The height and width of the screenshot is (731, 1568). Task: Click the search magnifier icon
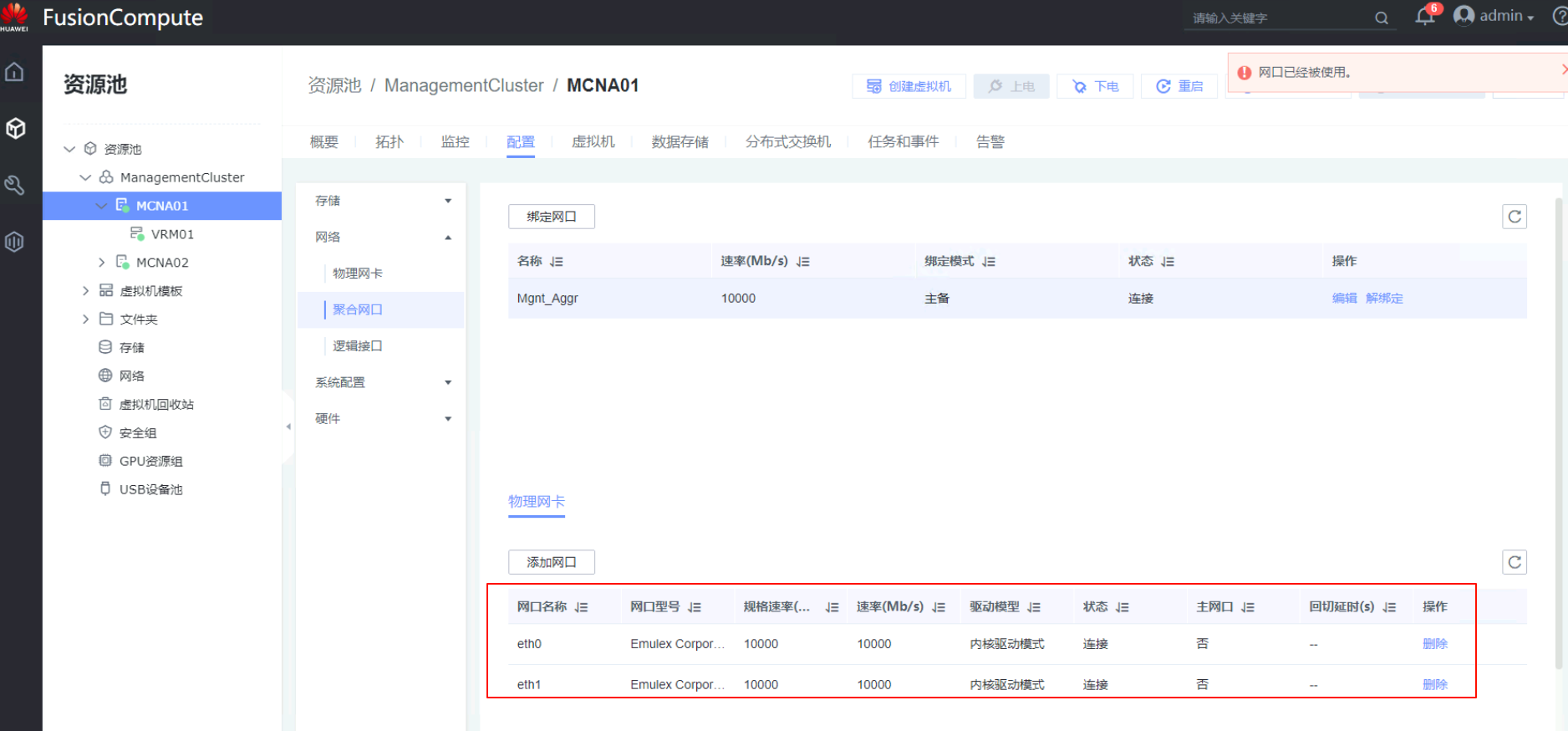(1382, 18)
